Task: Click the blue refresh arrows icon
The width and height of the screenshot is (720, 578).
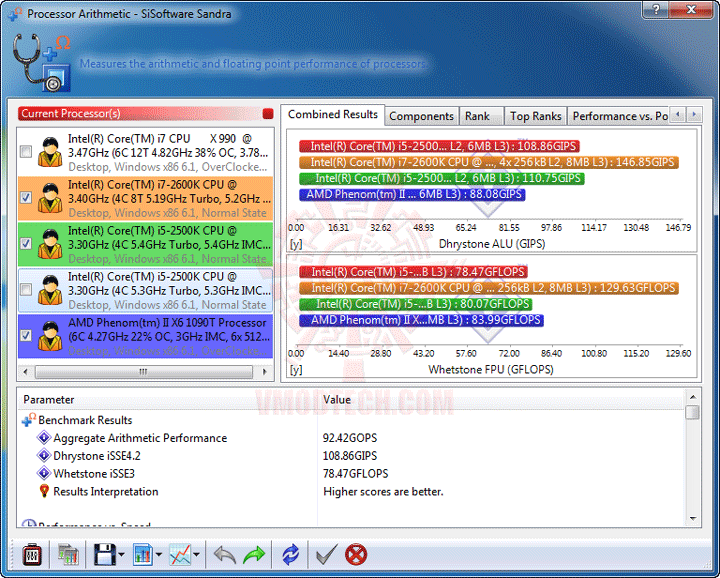Action: click(290, 555)
